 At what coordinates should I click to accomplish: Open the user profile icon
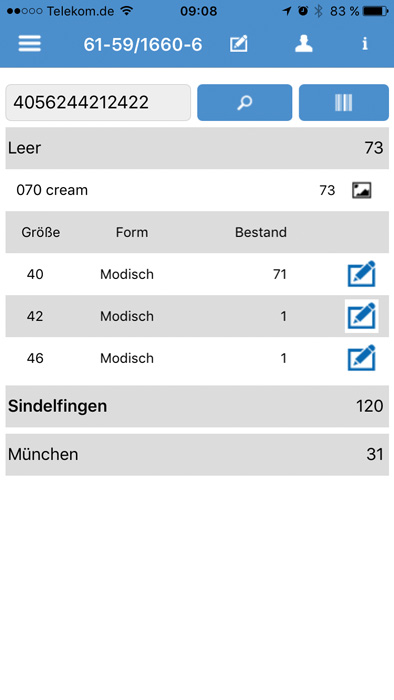[x=304, y=44]
